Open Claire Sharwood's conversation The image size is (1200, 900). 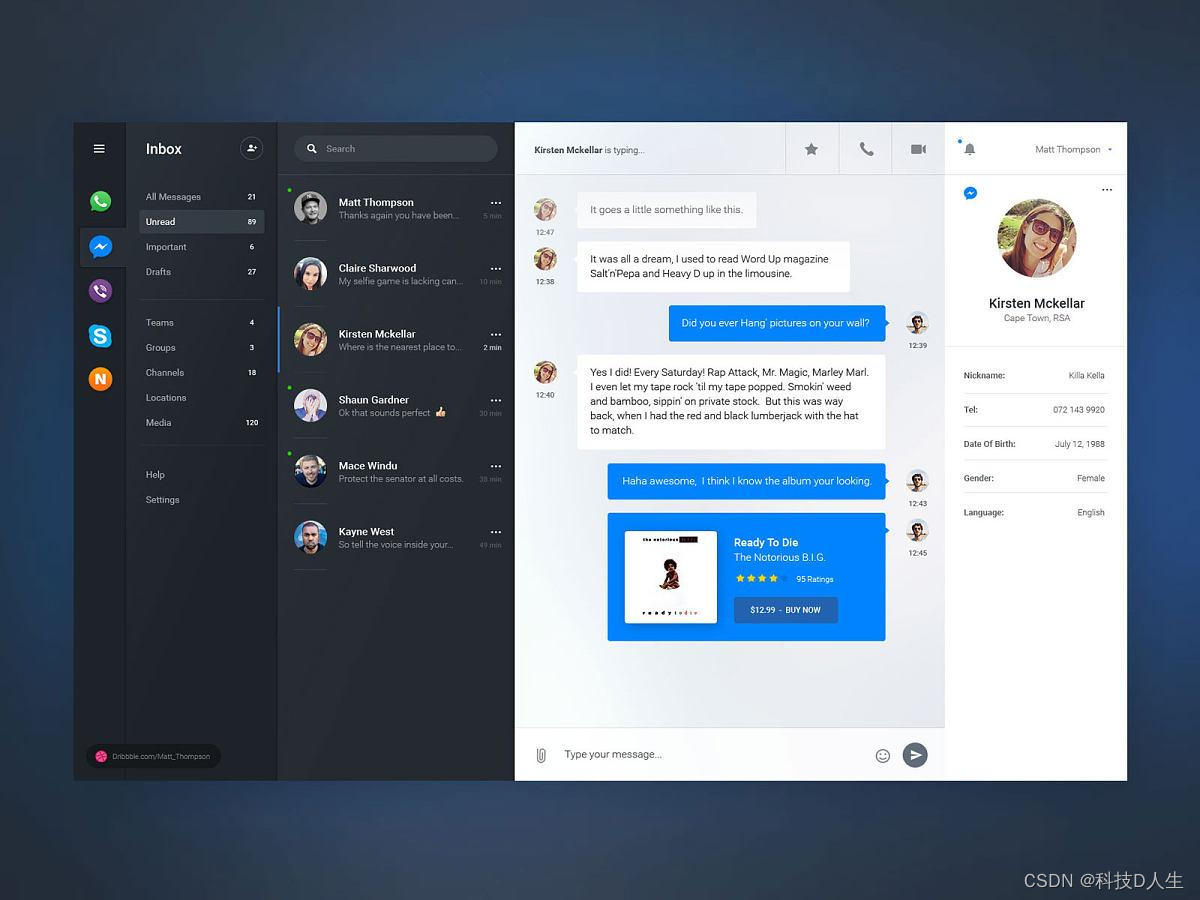coord(396,274)
